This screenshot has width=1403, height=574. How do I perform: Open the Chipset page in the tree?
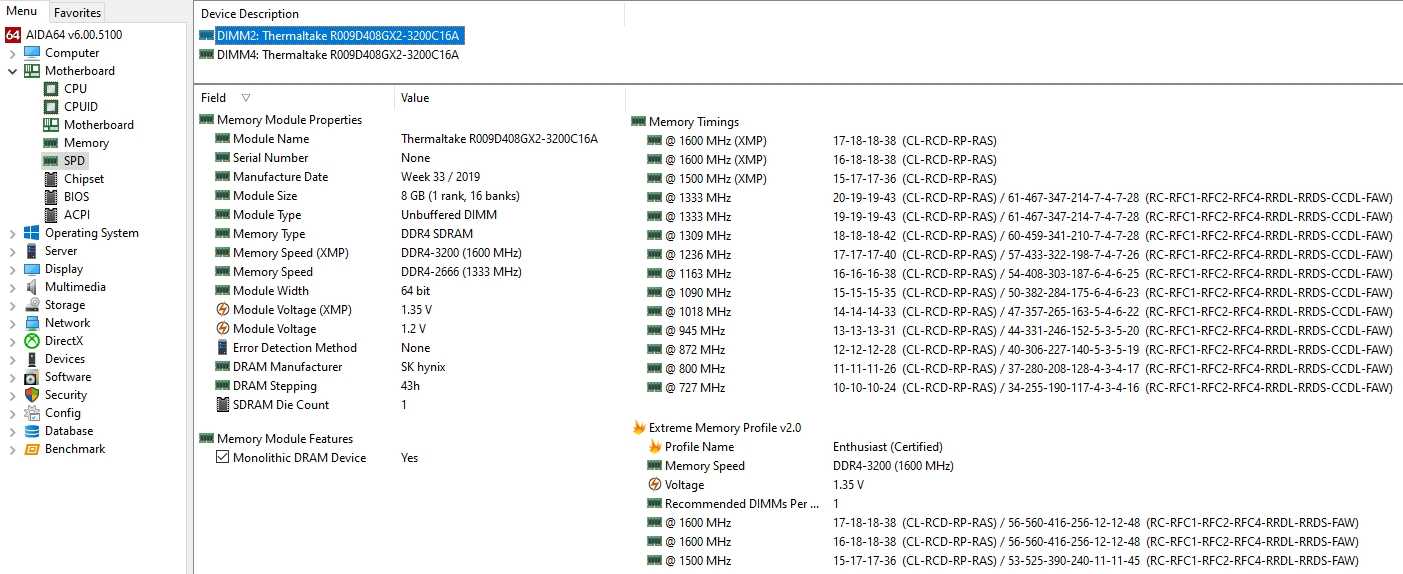[83, 179]
